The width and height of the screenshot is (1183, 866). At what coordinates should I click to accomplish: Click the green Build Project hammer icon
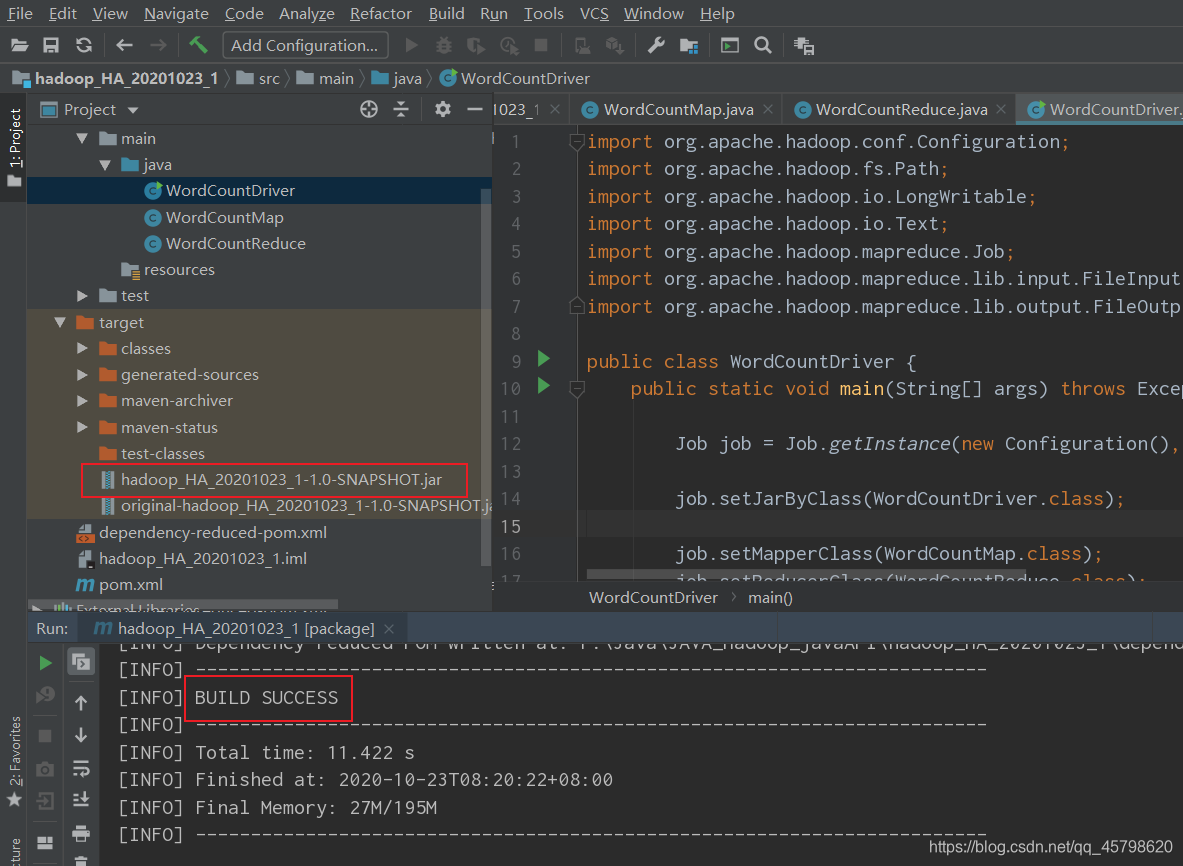198,45
